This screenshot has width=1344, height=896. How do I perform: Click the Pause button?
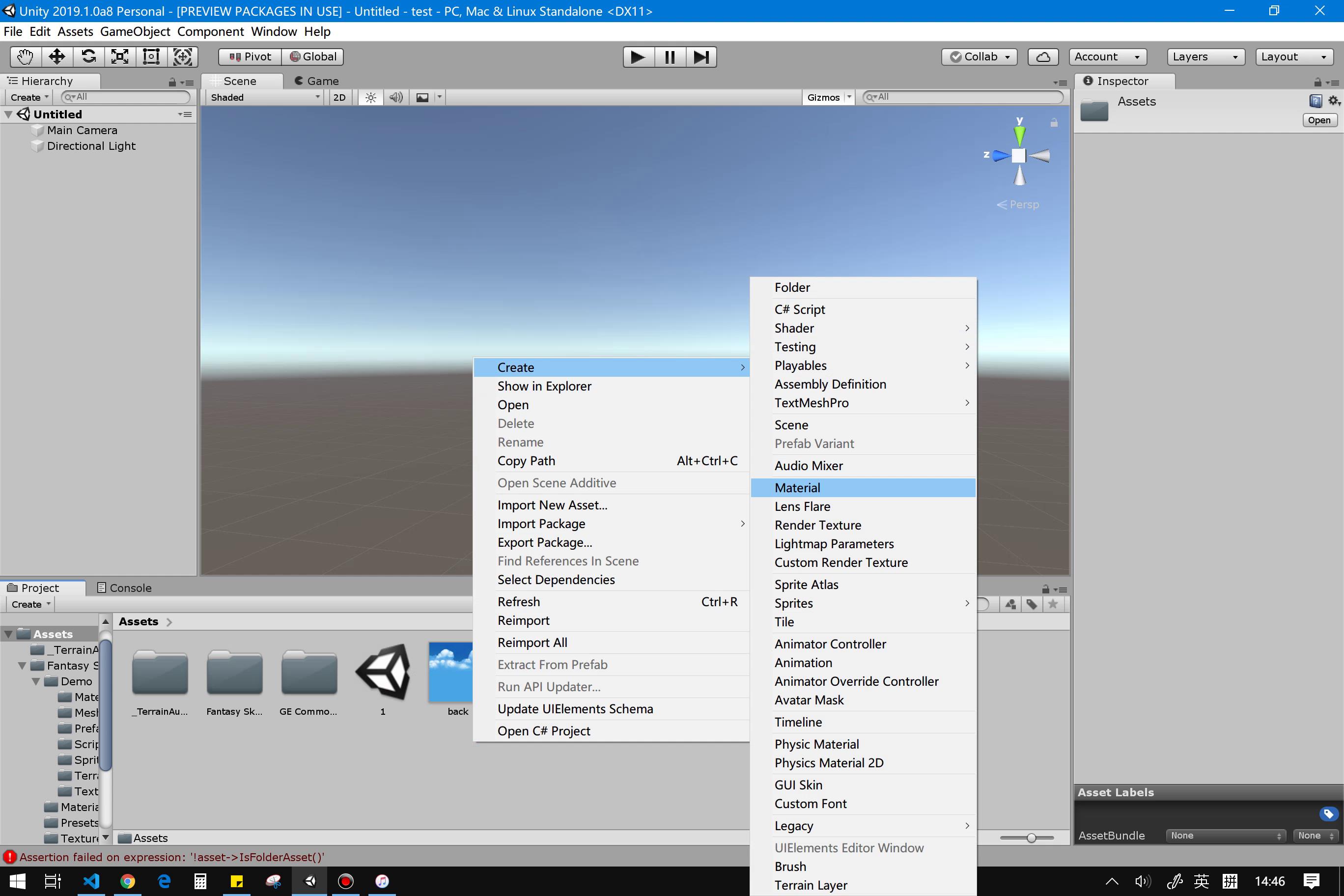(x=670, y=56)
